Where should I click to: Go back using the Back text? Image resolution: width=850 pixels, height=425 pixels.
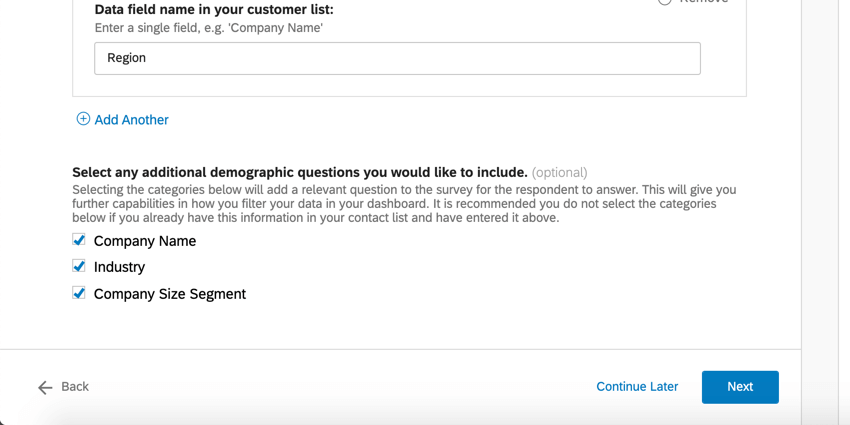(75, 387)
